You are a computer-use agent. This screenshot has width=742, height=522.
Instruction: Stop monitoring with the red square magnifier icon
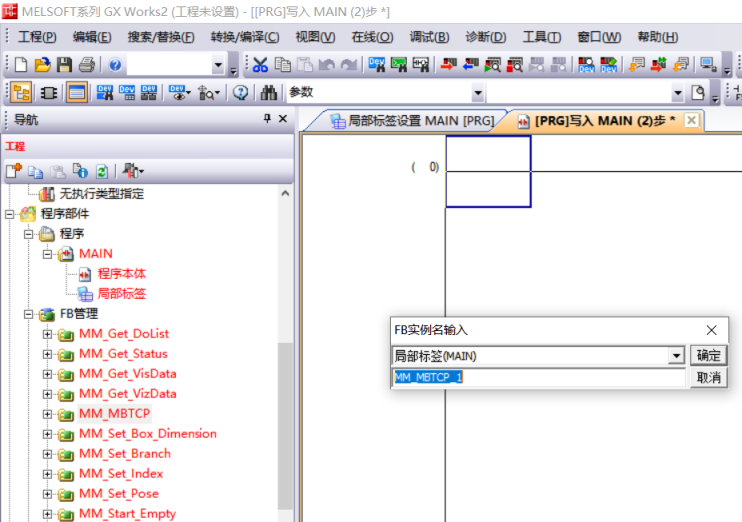(x=515, y=64)
